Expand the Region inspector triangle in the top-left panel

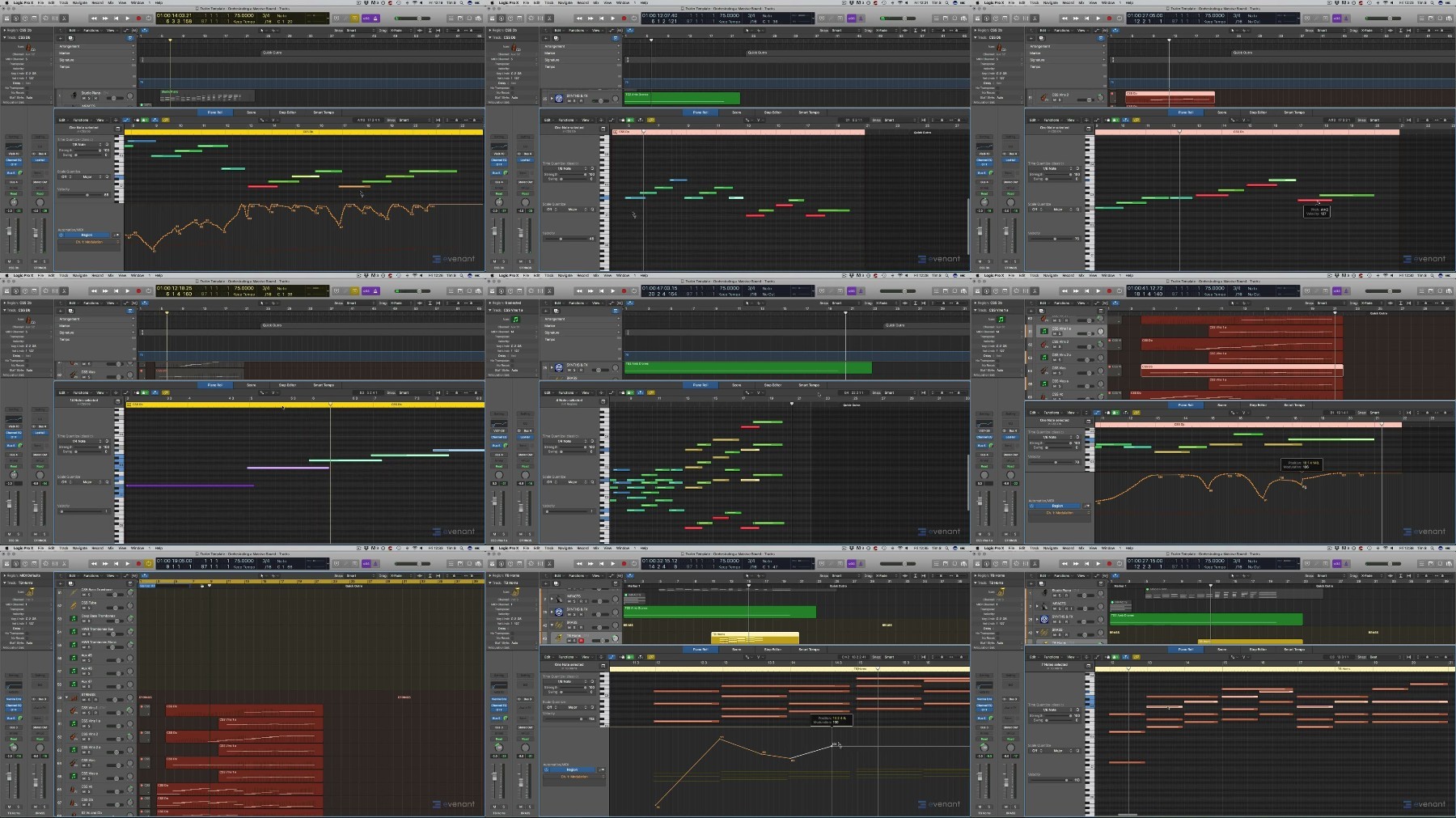point(3,31)
